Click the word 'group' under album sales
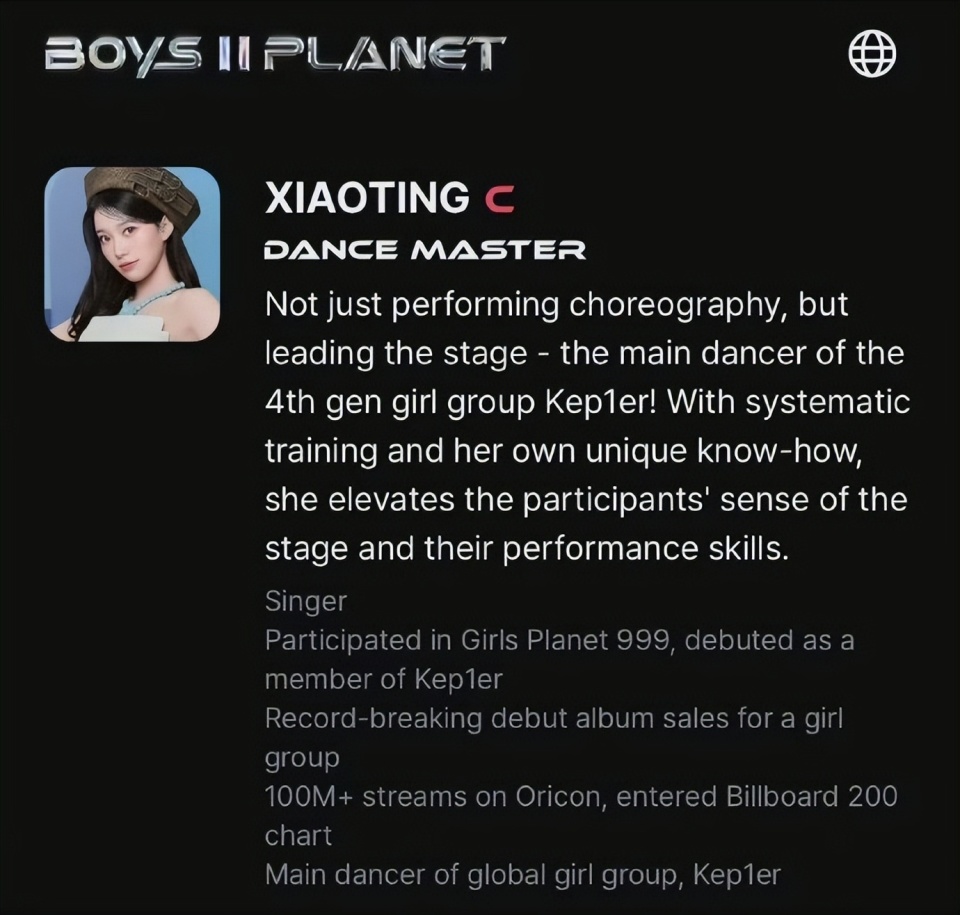The width and height of the screenshot is (960, 915). coord(302,758)
